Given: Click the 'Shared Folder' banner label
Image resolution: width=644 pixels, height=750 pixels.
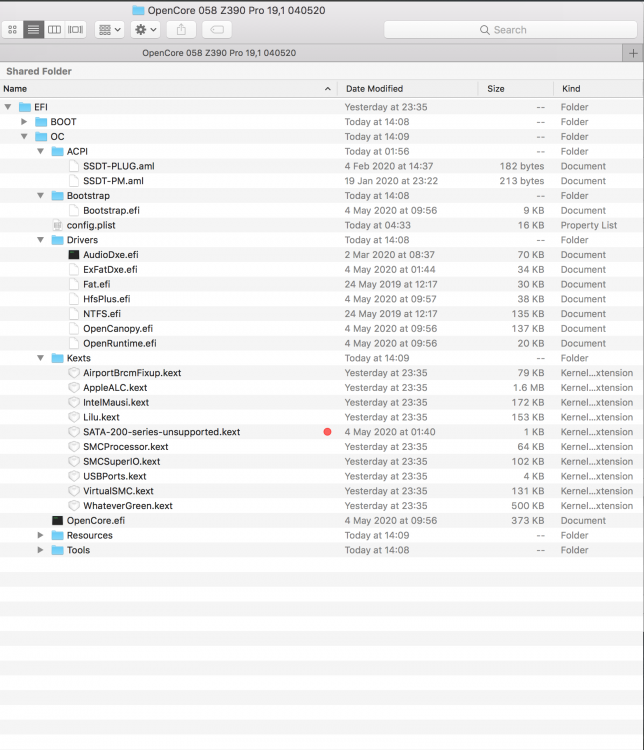Looking at the screenshot, I should 39,71.
